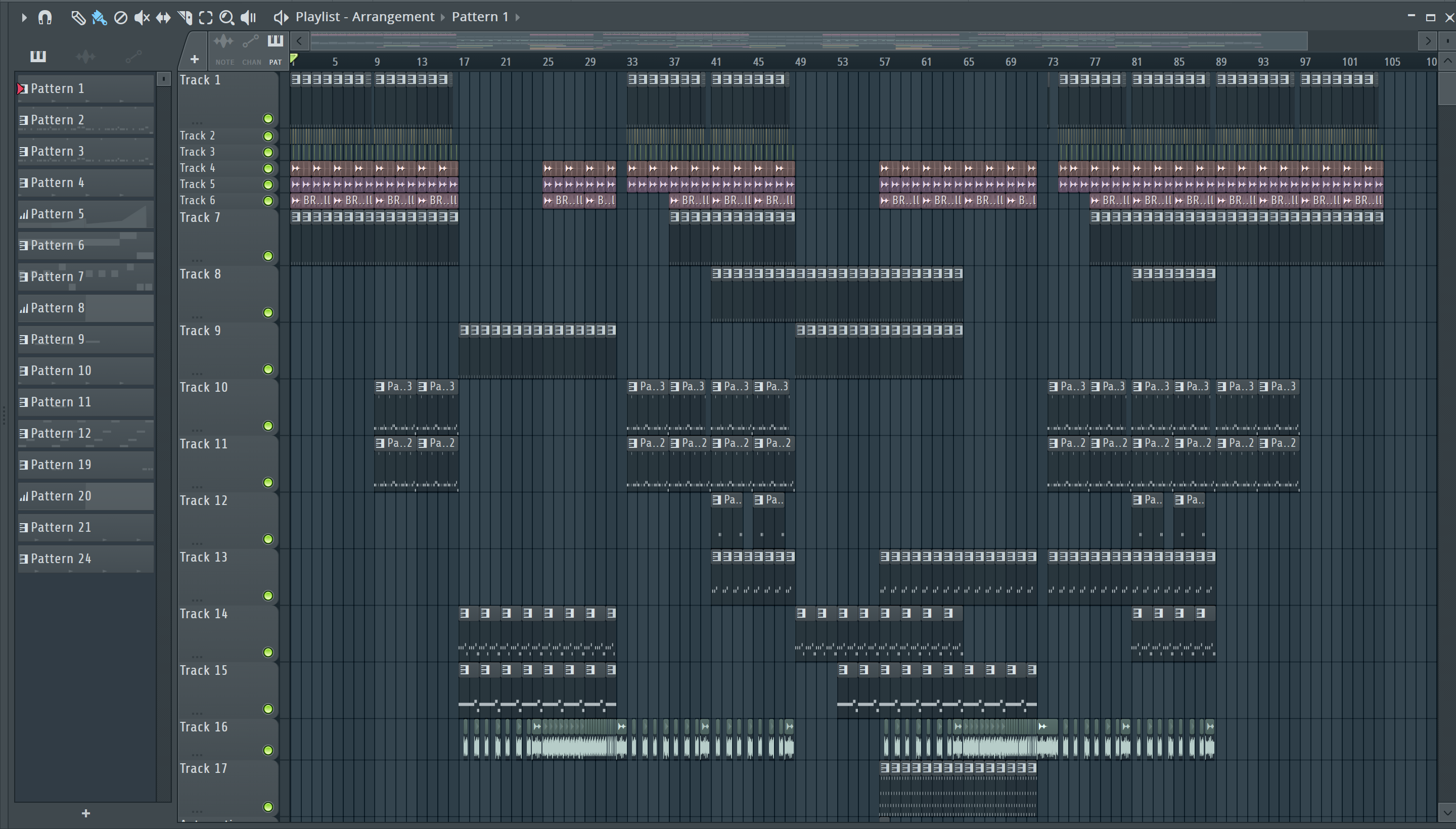Select Pattern 19 in the picker
Viewport: 1456px width, 829px height.
(x=86, y=465)
